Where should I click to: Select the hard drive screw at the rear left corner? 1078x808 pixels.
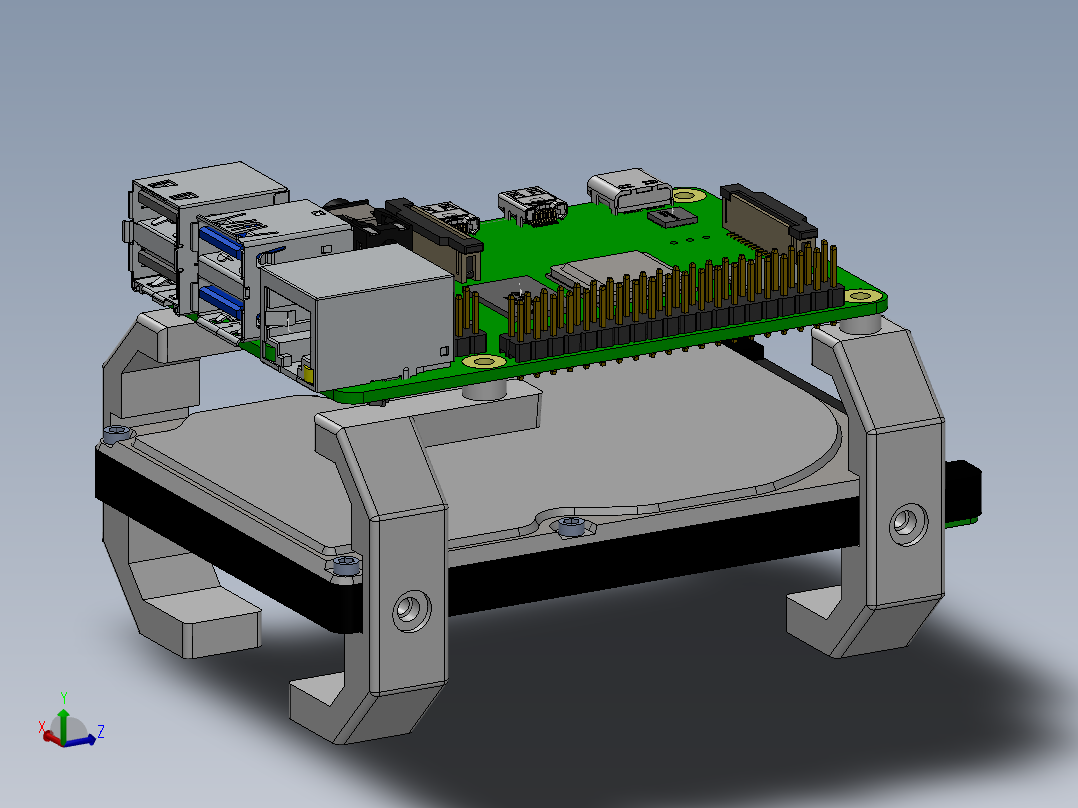coord(117,434)
